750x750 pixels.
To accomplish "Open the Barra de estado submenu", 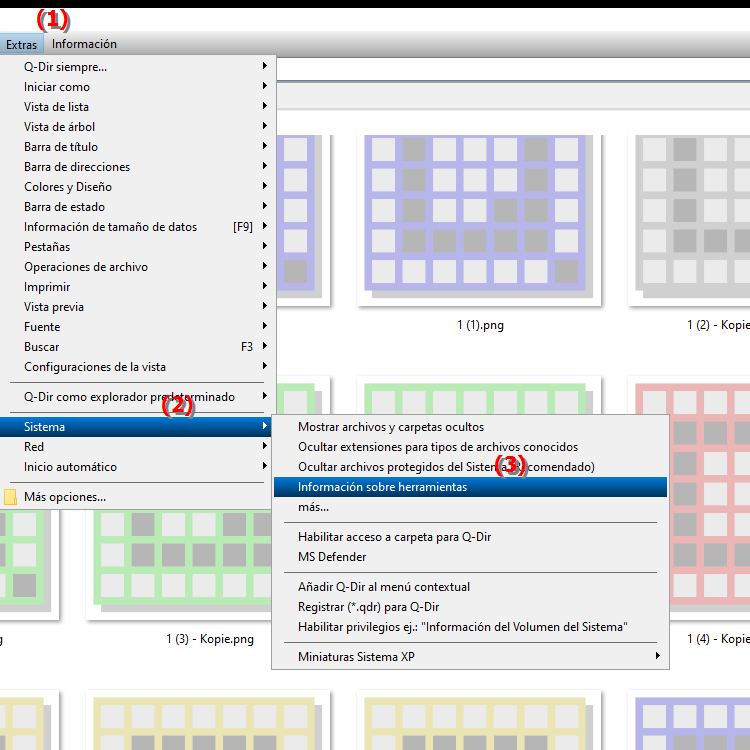I will click(x=138, y=207).
